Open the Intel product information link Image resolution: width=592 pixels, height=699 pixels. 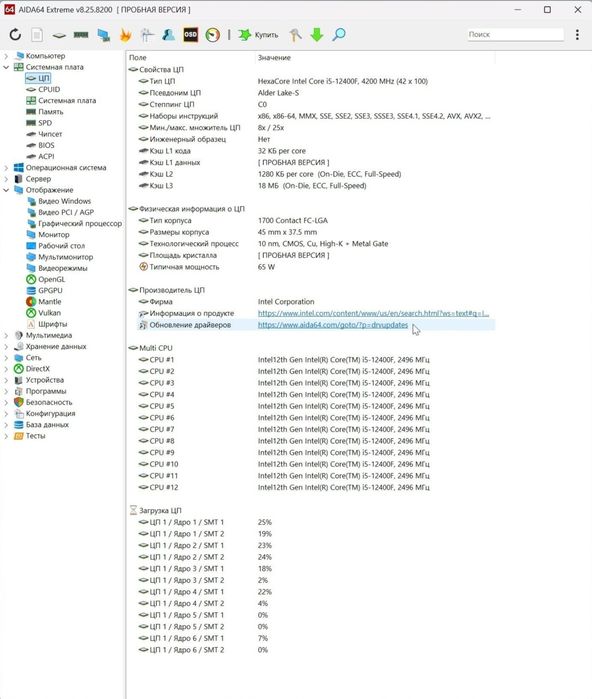tap(373, 313)
